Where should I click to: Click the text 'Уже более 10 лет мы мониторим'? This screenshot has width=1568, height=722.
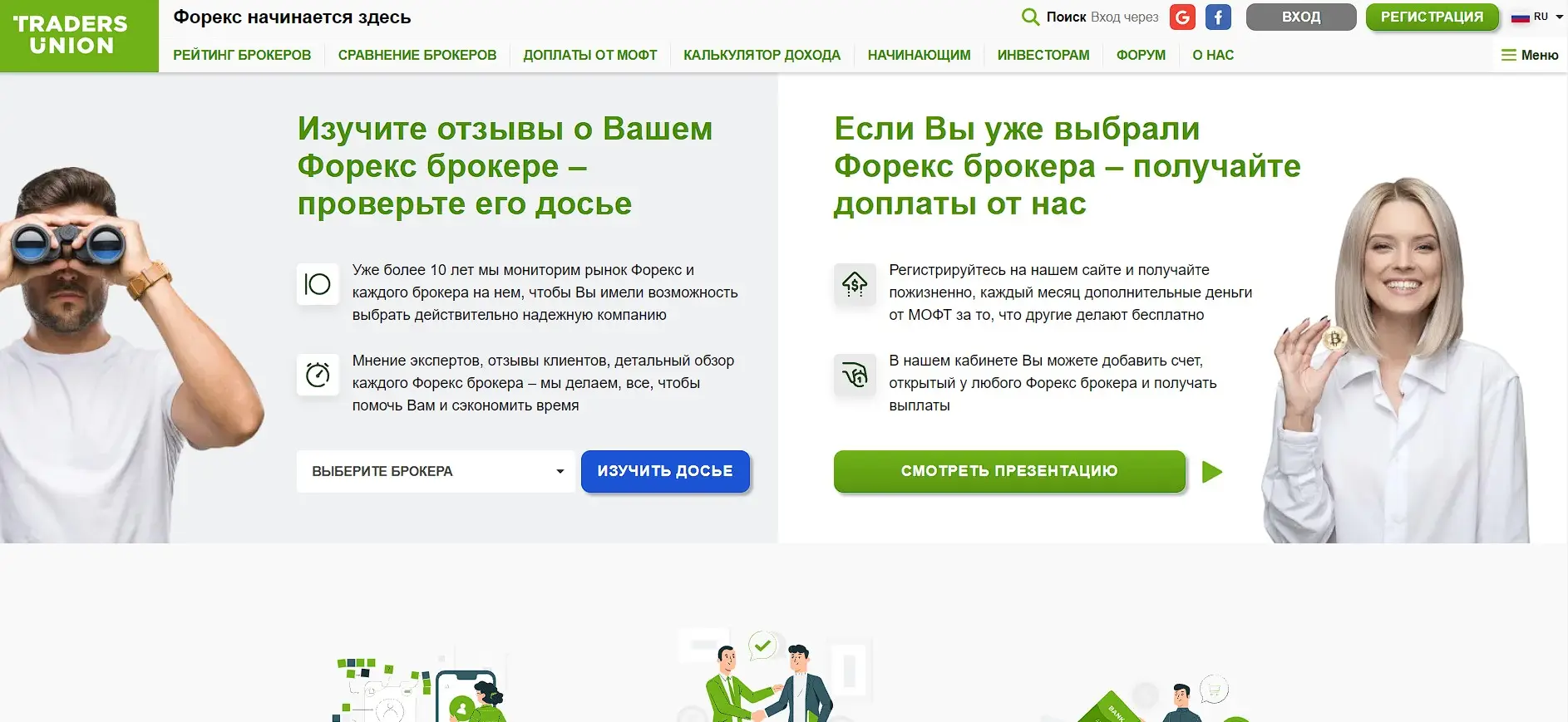tap(545, 292)
